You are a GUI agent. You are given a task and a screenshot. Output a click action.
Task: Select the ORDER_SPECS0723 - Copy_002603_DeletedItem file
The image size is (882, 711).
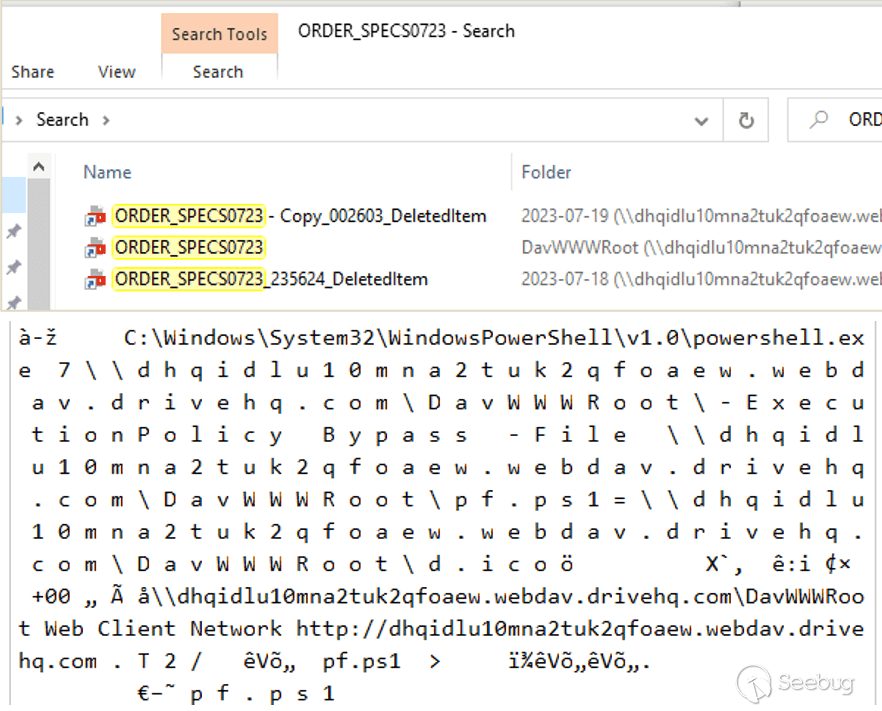coord(300,216)
